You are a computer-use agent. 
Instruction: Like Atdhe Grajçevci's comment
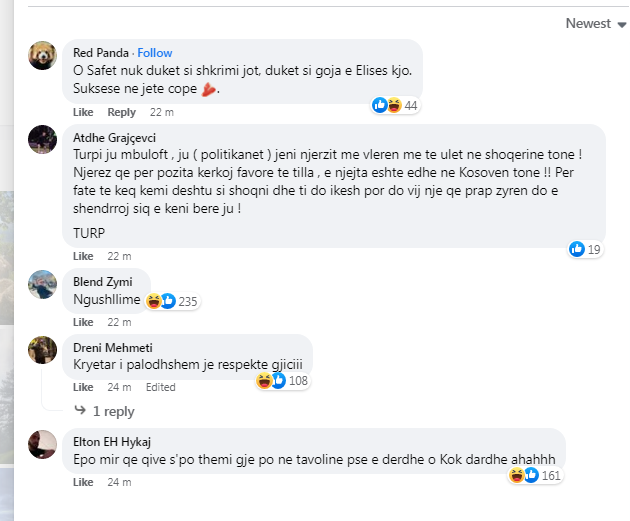pyautogui.click(x=83, y=256)
